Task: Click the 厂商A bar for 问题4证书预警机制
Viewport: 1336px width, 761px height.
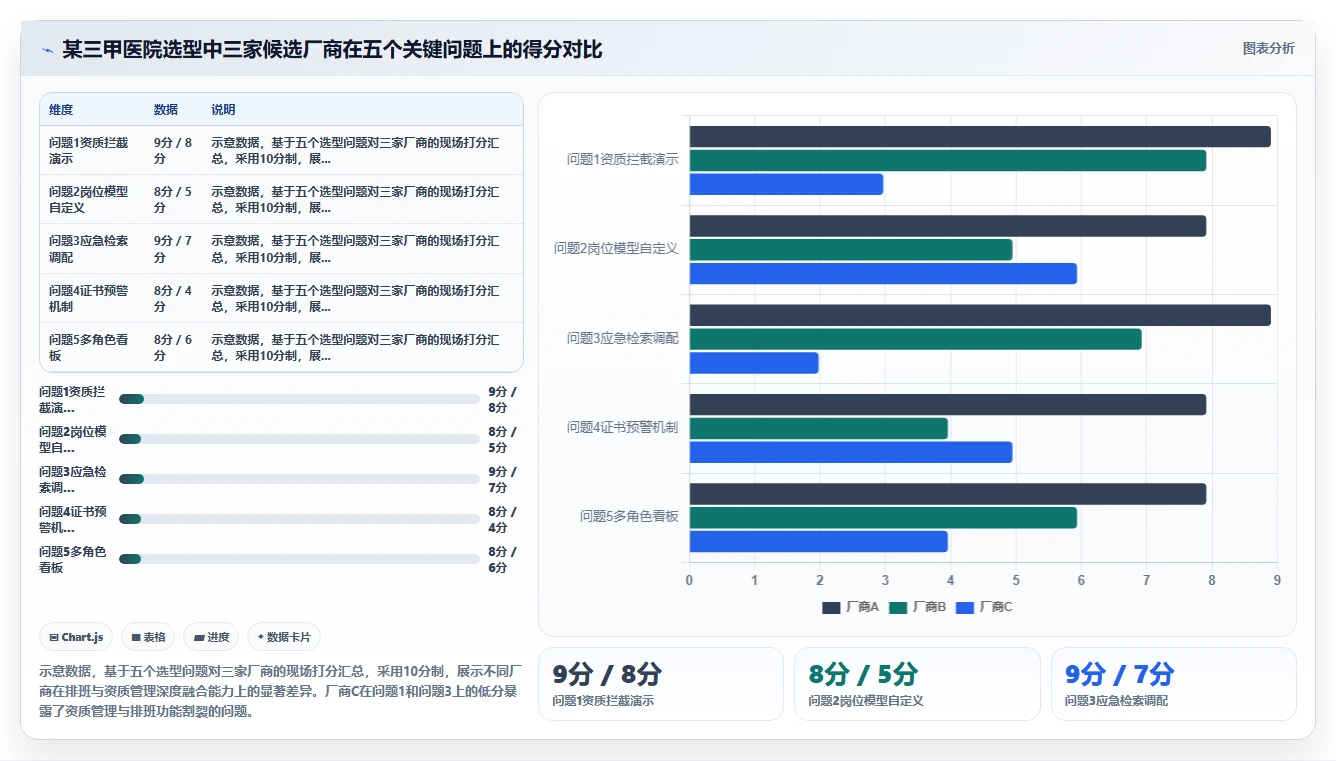Action: (x=948, y=405)
